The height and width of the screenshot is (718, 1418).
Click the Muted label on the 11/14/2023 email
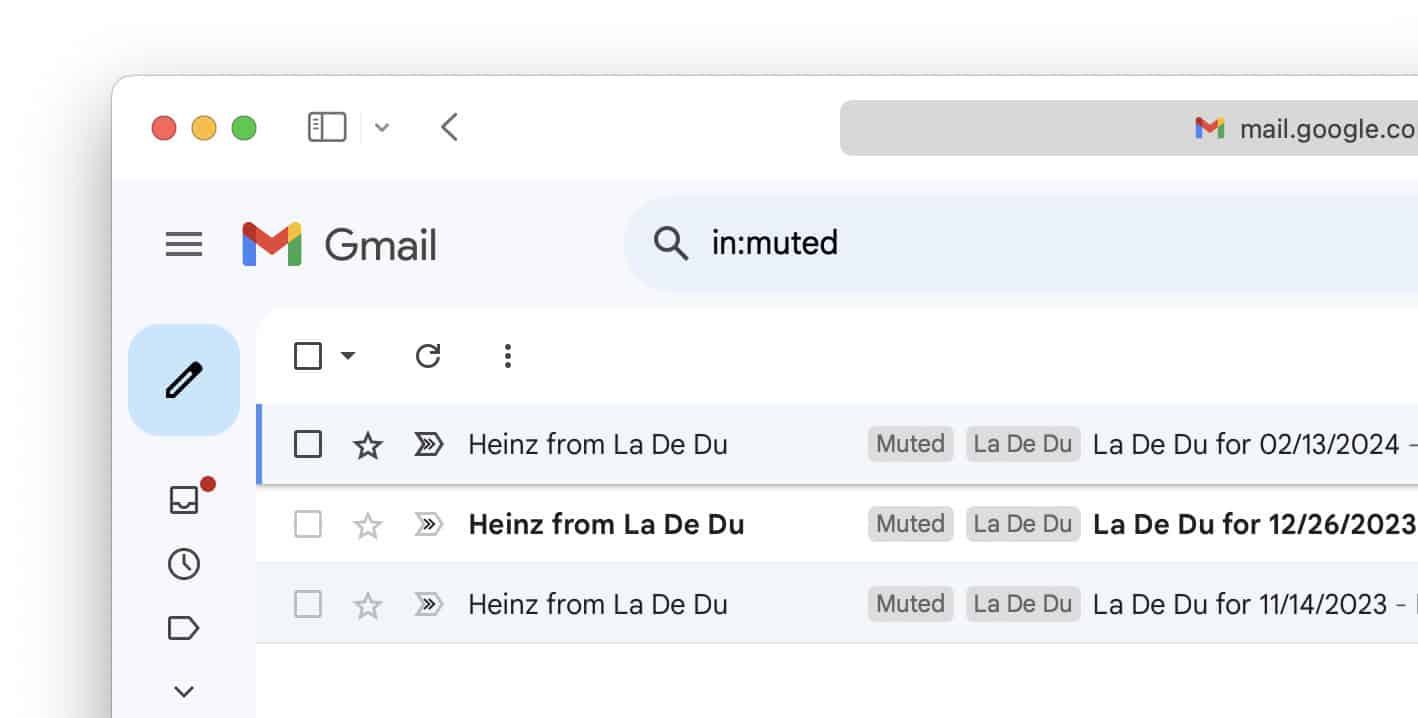(910, 604)
